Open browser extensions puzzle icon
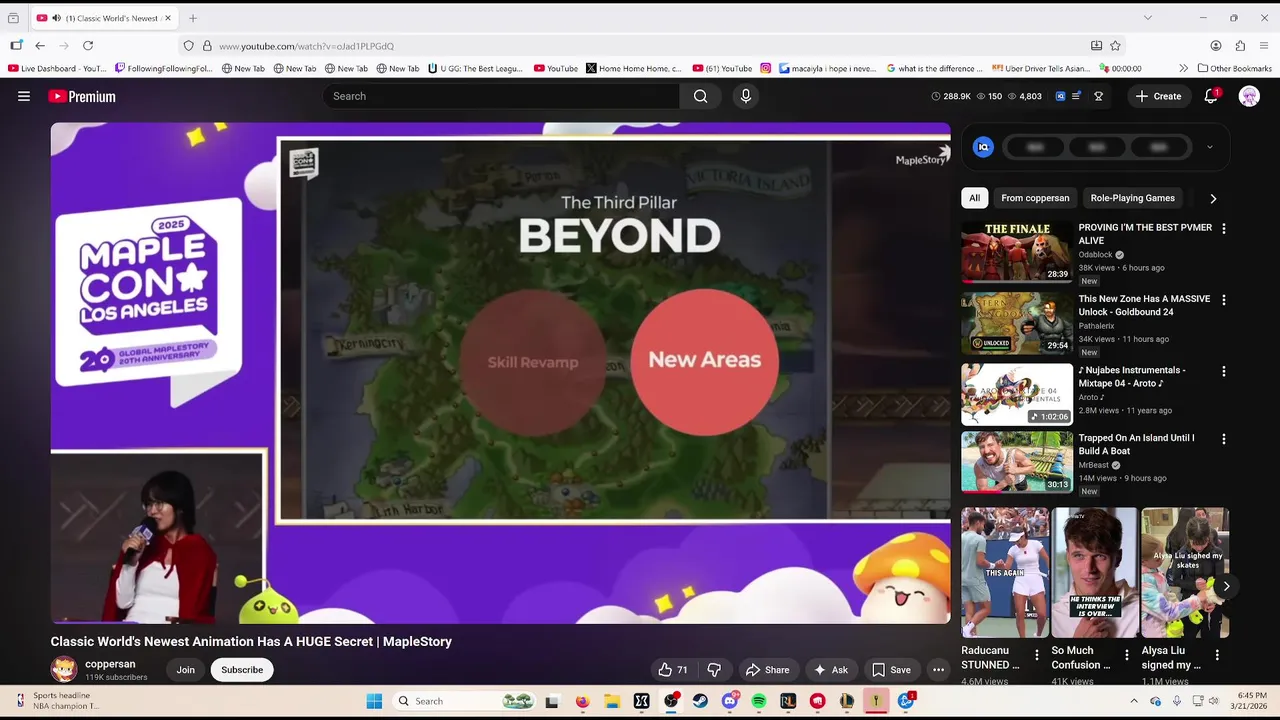This screenshot has height=720, width=1280. (1240, 46)
